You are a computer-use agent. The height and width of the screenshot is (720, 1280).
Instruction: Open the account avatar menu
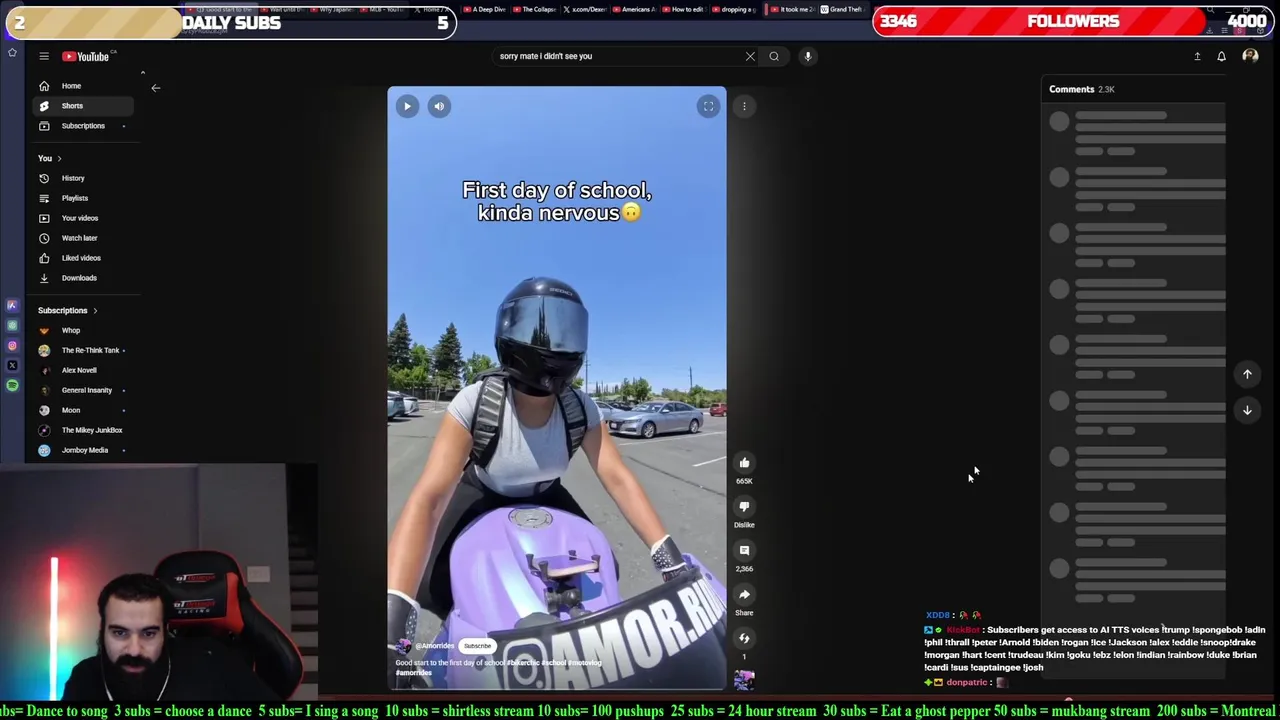(1250, 56)
